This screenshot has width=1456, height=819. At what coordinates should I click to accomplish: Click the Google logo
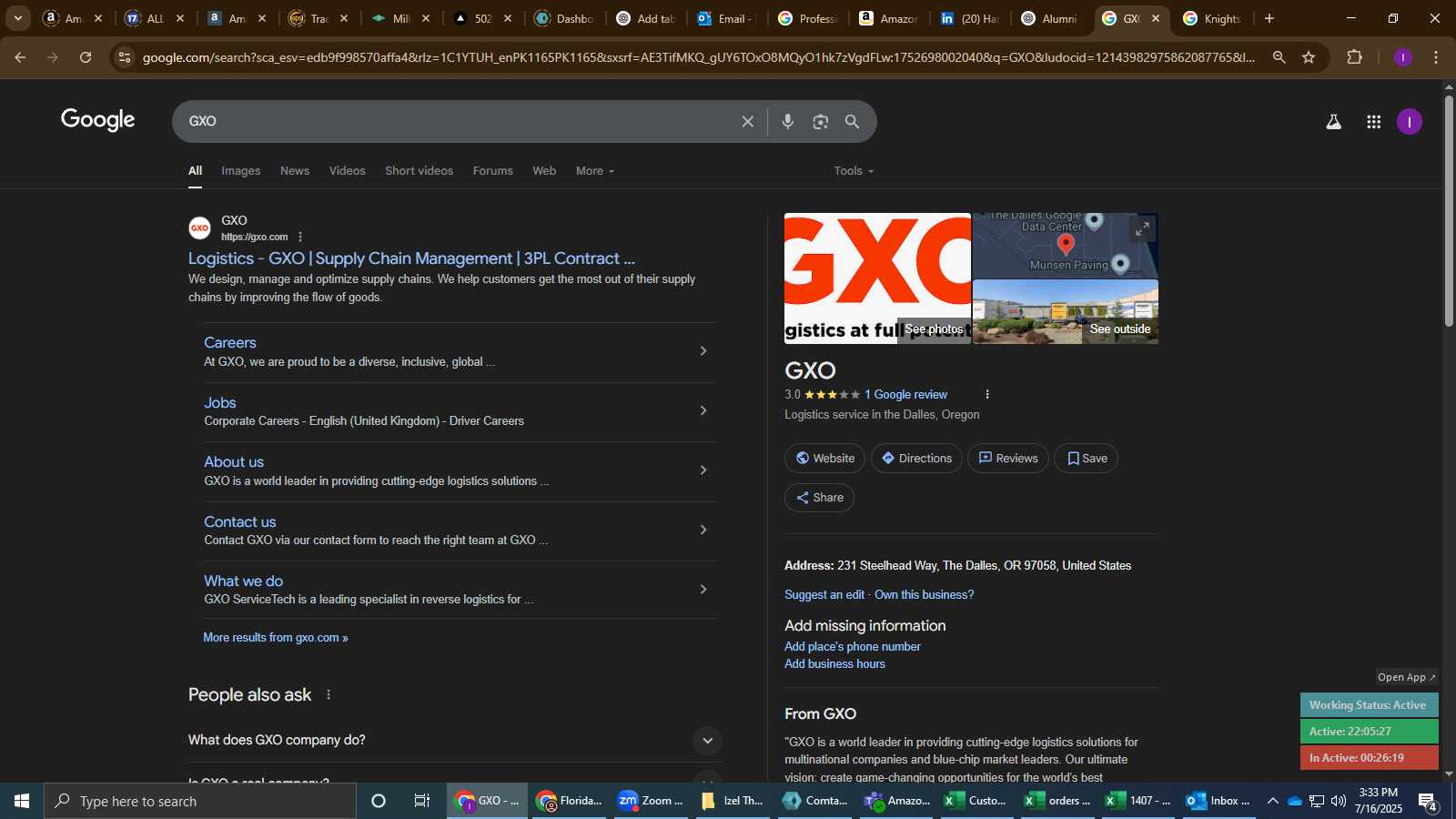[98, 120]
